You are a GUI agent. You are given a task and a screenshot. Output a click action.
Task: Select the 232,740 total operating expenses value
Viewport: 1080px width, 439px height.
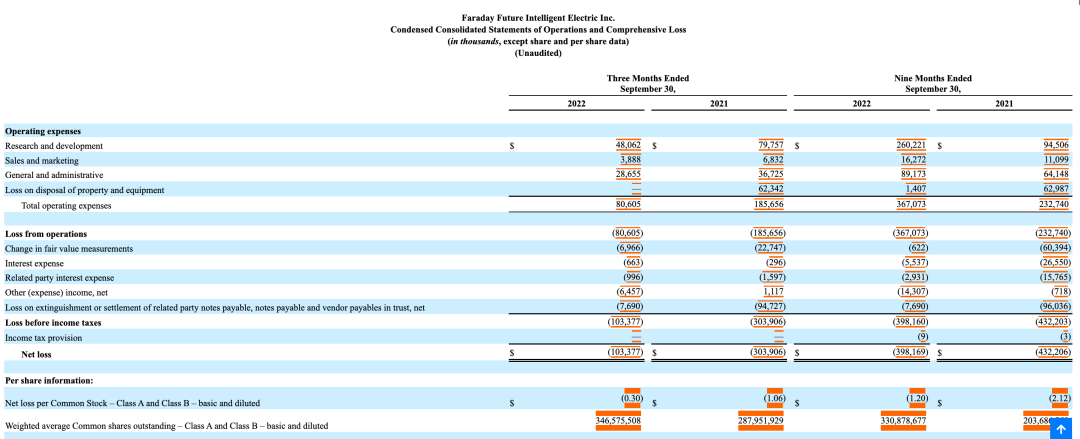click(1056, 205)
